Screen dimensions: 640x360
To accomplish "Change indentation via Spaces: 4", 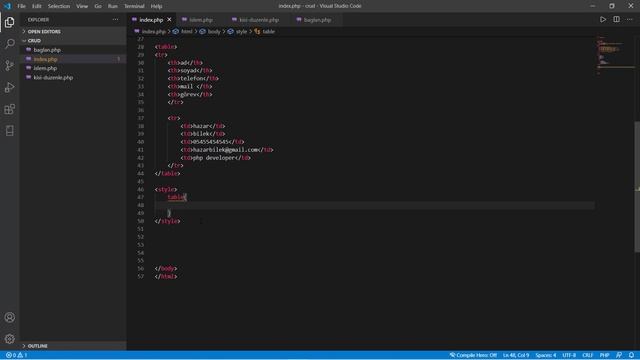I will [x=546, y=355].
